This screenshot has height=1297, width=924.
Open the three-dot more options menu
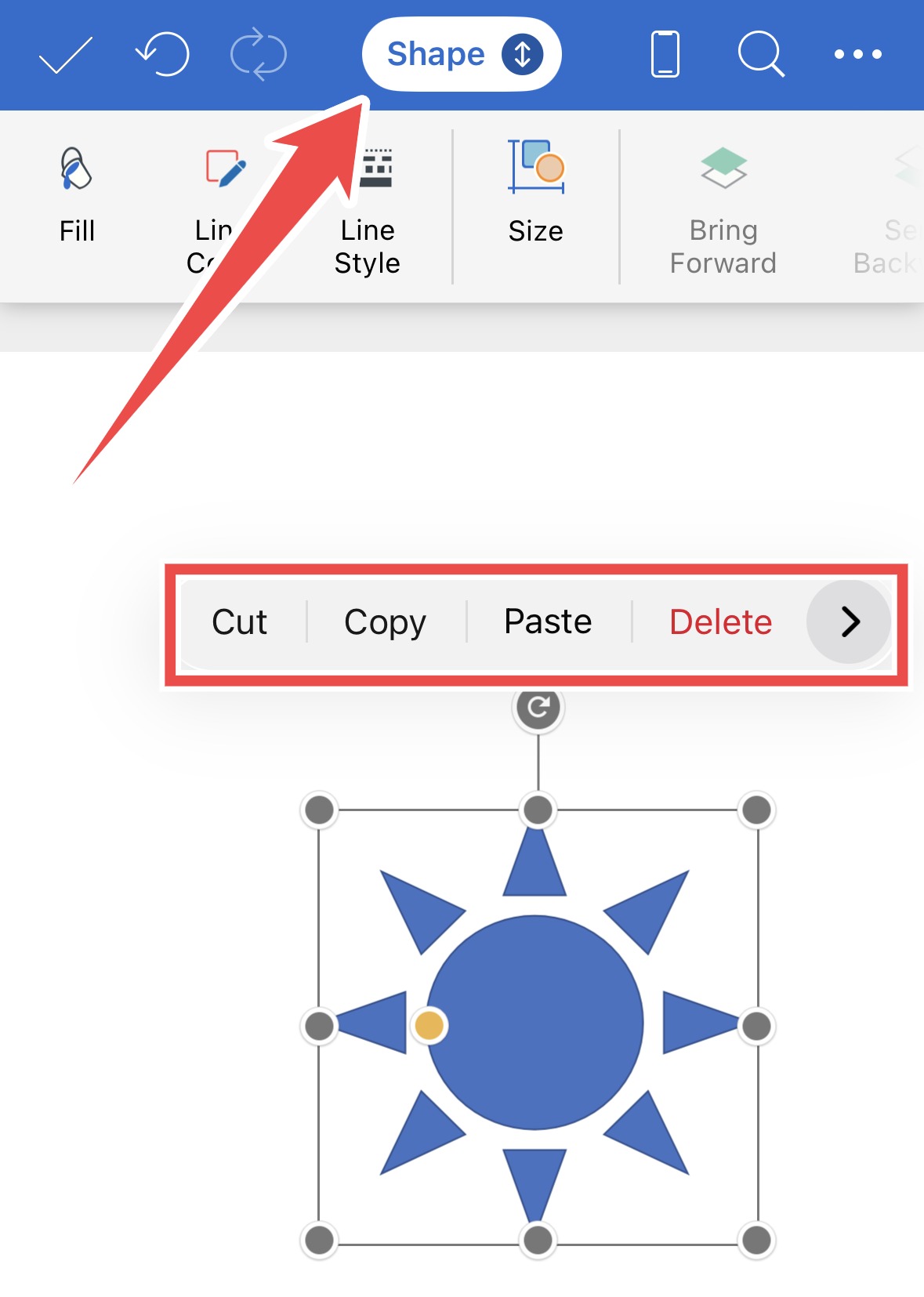coord(858,54)
